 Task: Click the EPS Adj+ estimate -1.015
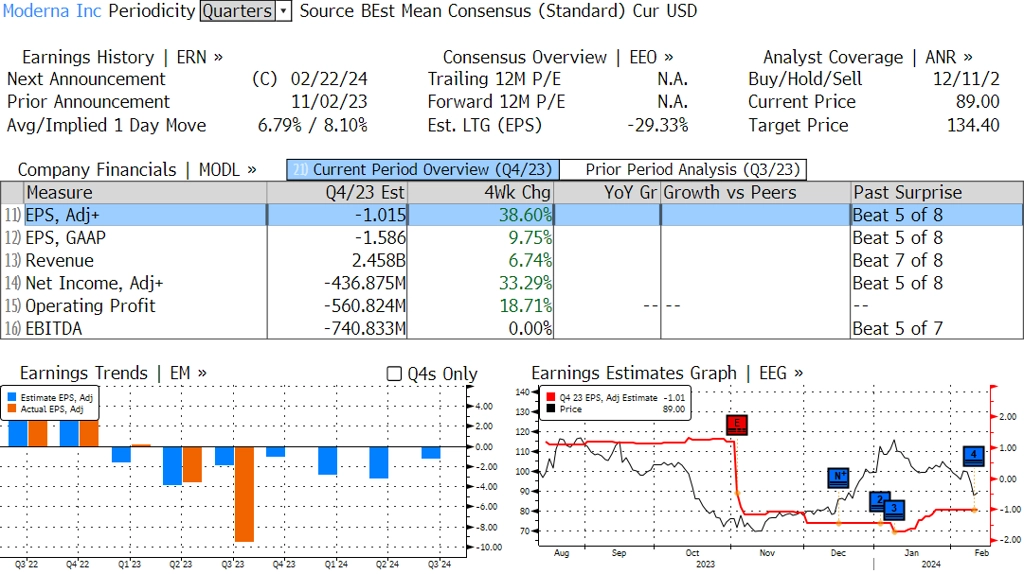click(x=381, y=215)
